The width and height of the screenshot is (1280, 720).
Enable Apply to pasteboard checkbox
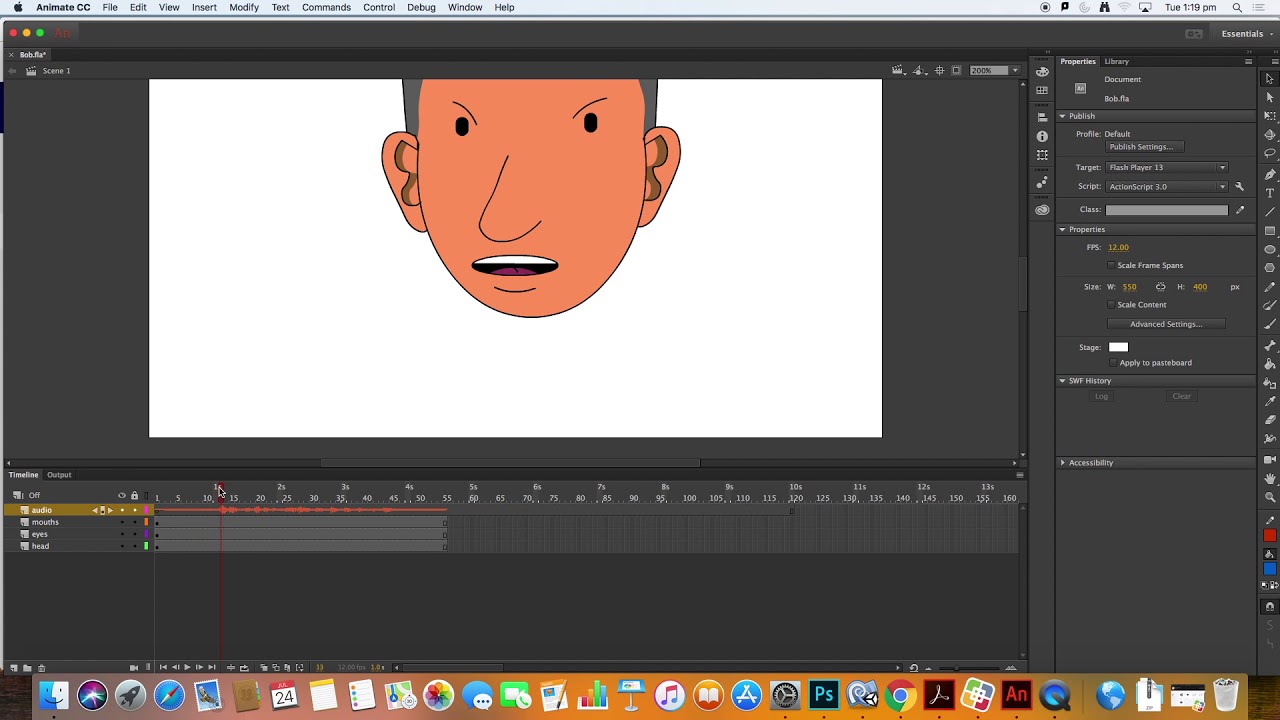(1113, 363)
